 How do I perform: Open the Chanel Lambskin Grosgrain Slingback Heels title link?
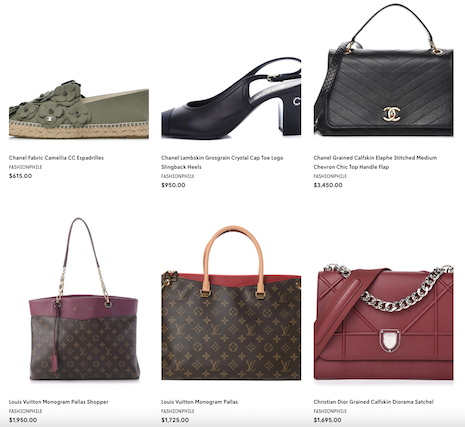[222, 162]
